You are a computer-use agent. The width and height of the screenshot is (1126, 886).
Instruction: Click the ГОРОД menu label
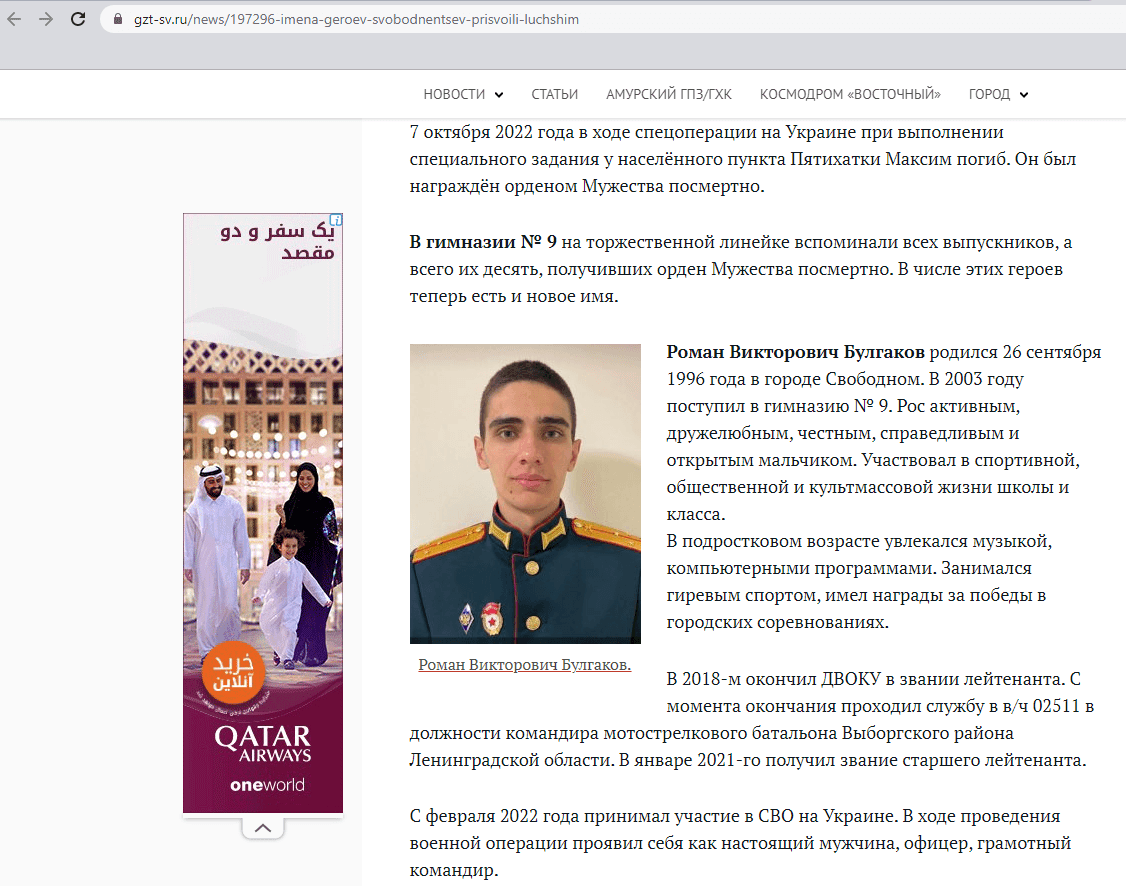tap(988, 95)
